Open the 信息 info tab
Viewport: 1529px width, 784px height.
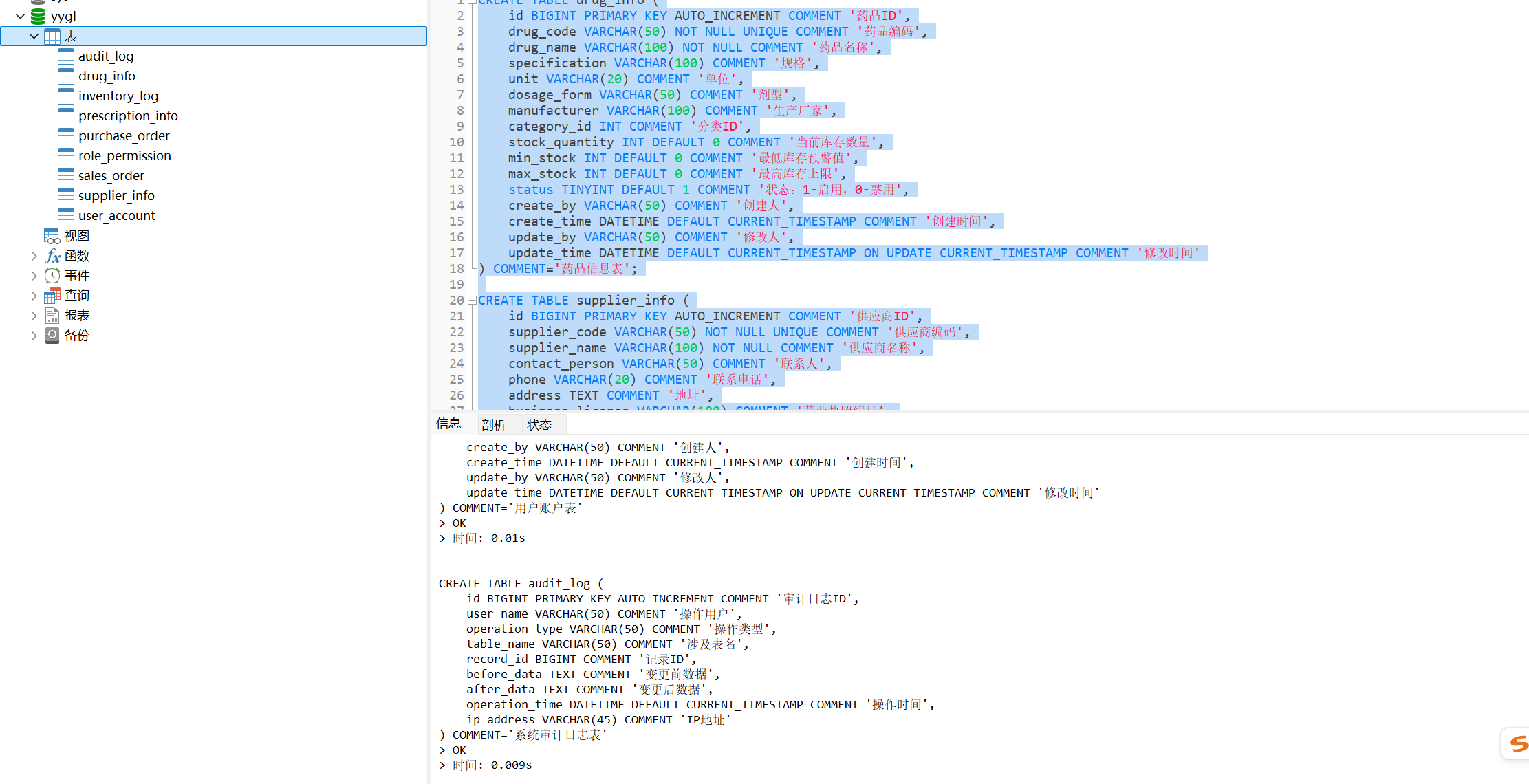tap(448, 424)
